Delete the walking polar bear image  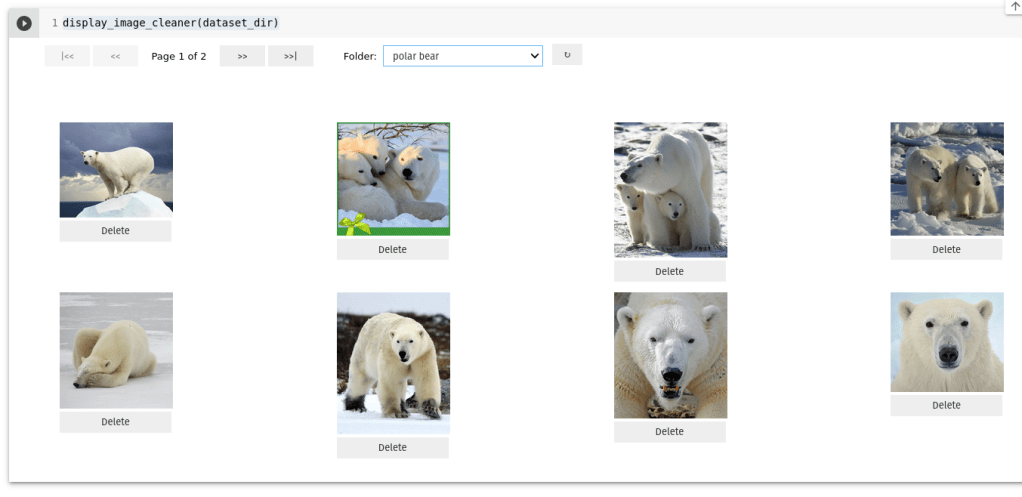[x=392, y=447]
